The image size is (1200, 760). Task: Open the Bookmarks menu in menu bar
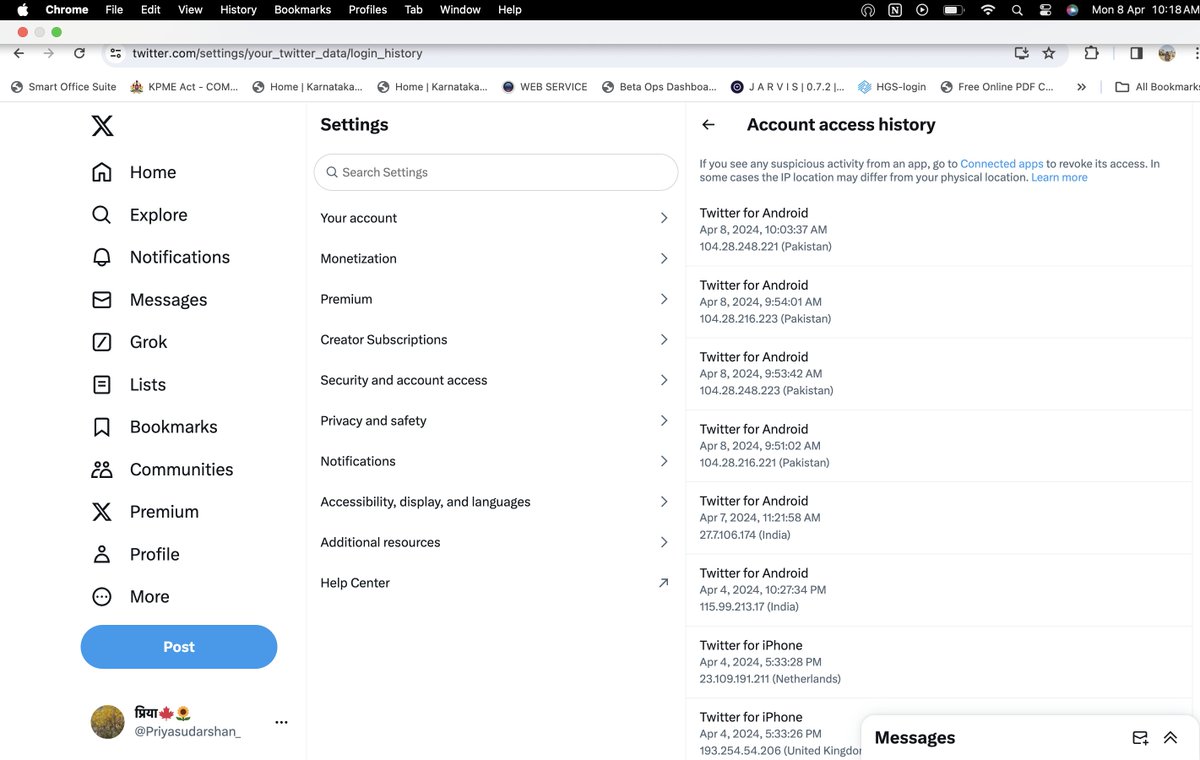tap(303, 9)
